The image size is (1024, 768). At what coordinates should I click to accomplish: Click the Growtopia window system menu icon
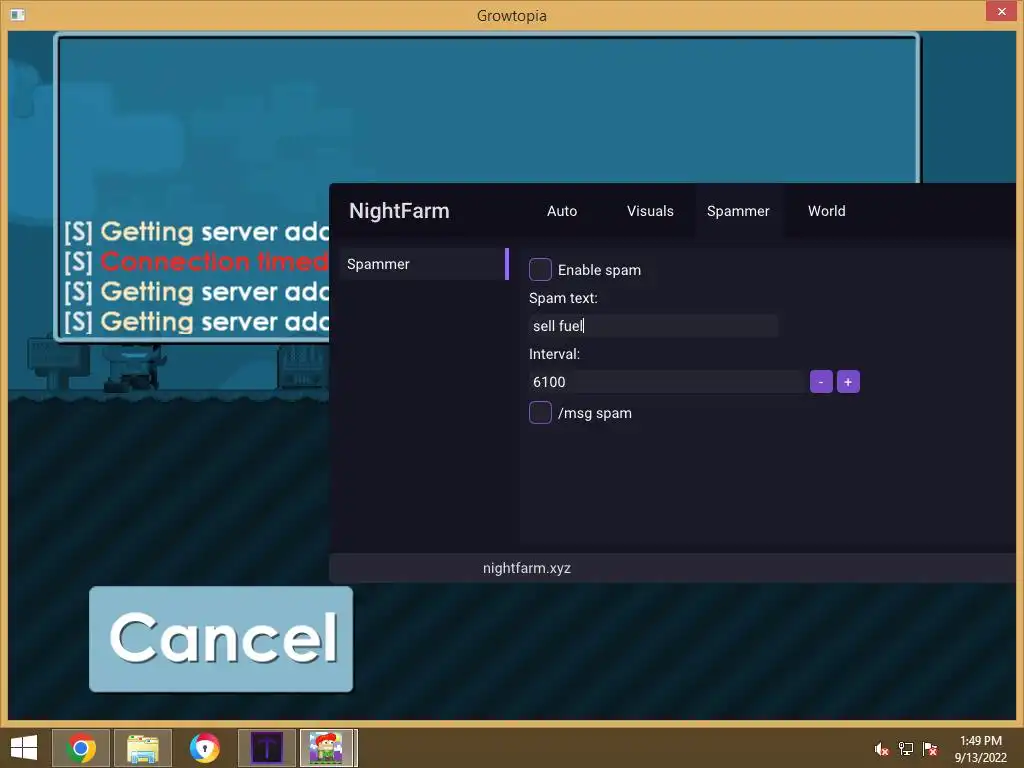click(18, 14)
